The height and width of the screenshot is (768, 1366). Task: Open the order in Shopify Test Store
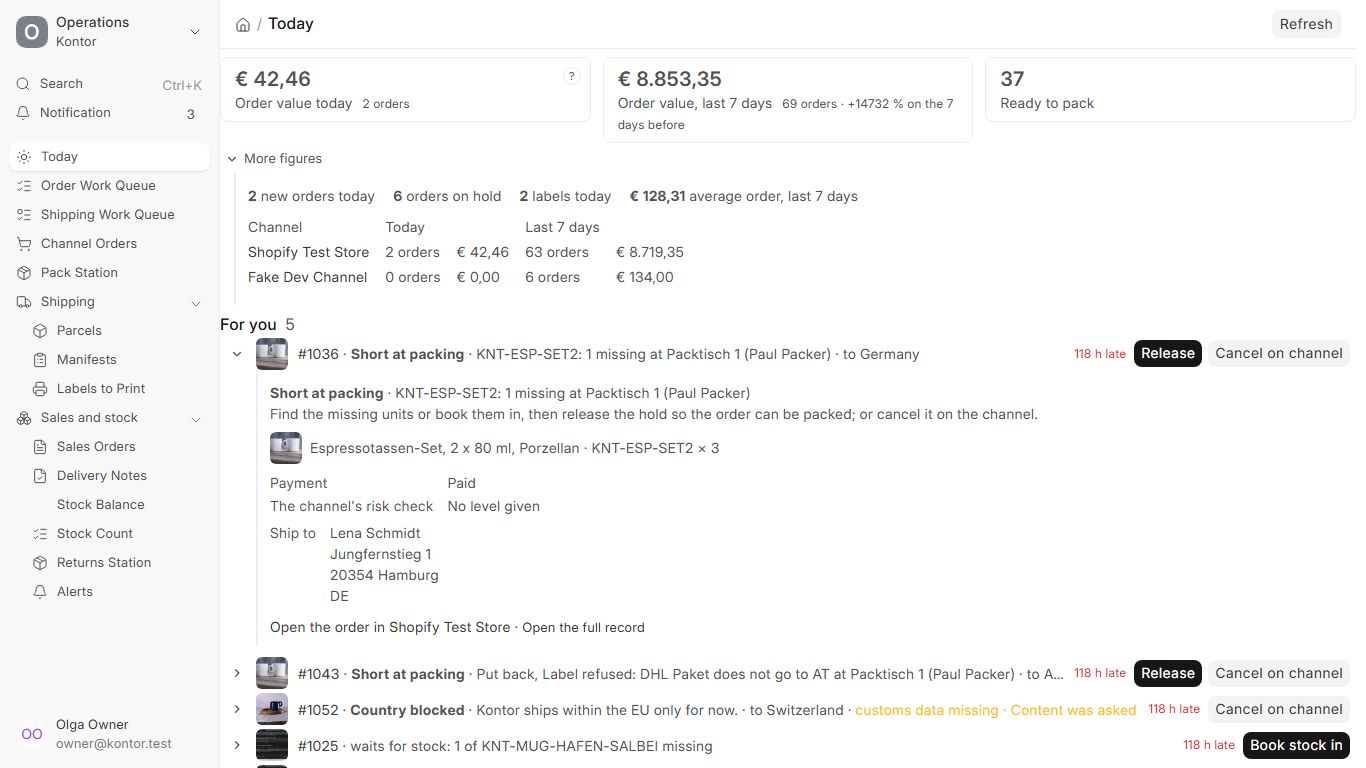tap(390, 628)
